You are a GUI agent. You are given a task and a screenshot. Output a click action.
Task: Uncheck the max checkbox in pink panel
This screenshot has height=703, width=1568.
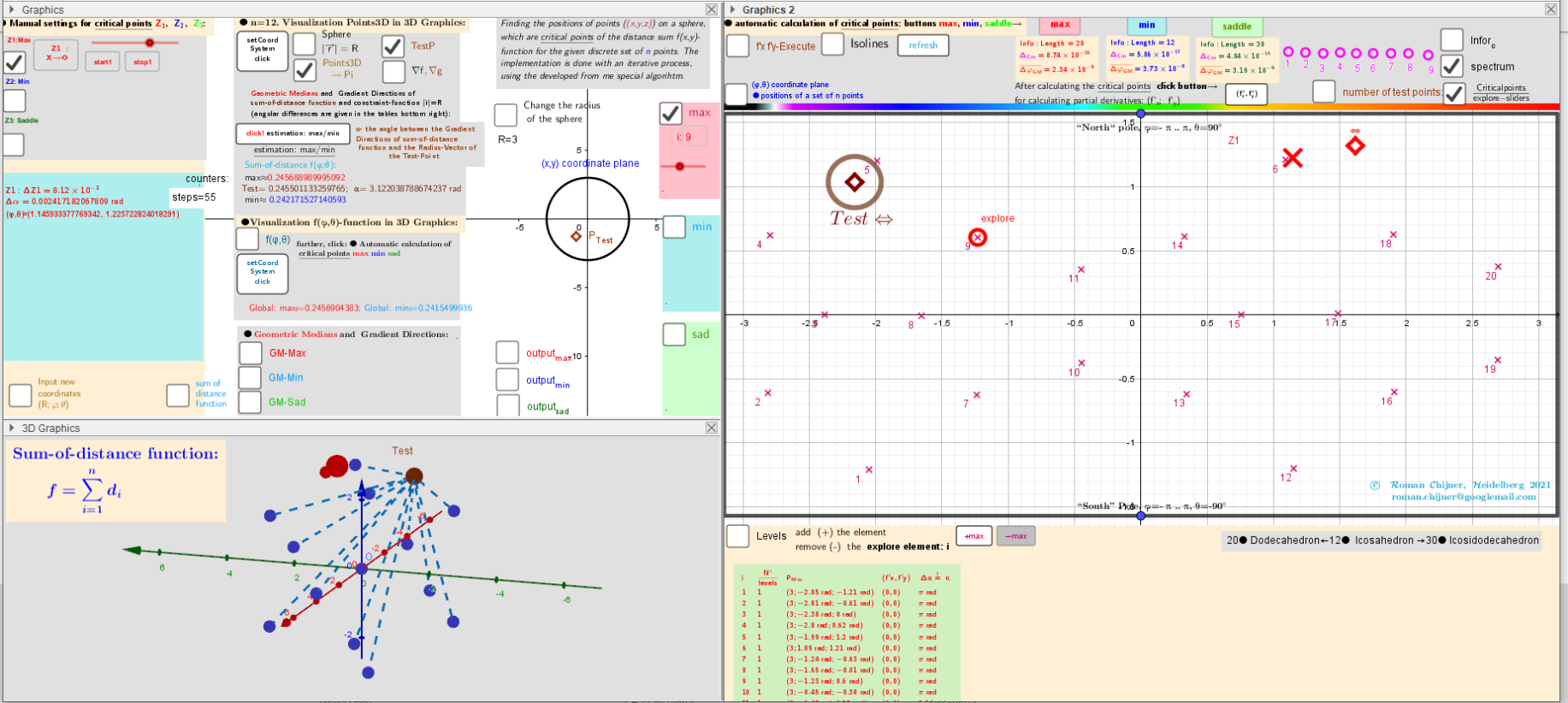click(671, 113)
